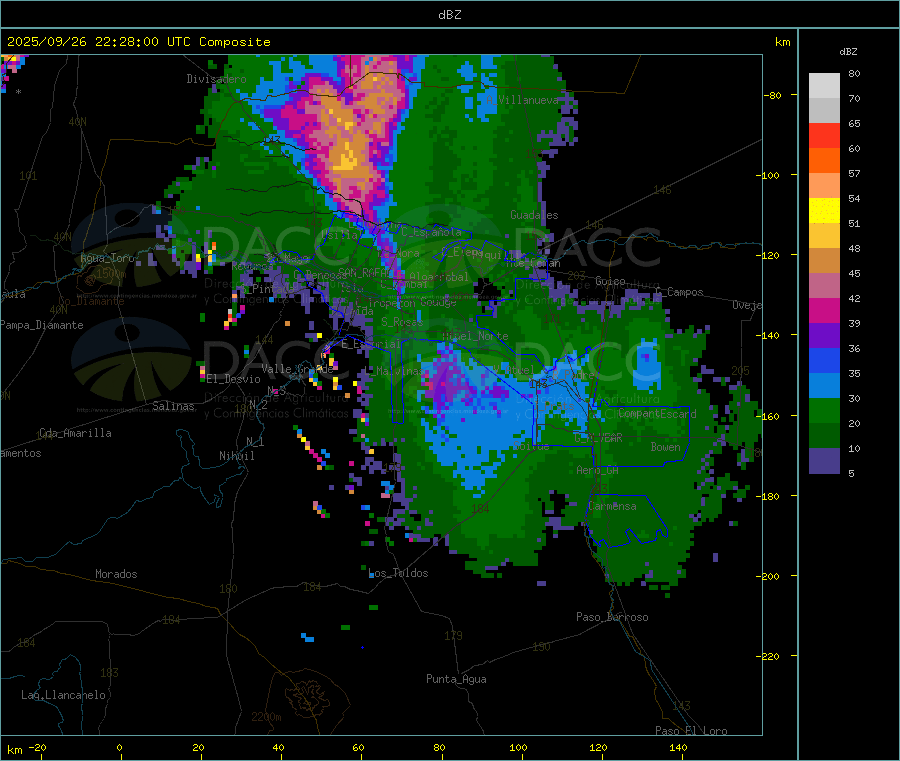Screen dimensions: 900x761
Task: Click the 'Lag.Llancanelo' label
Action: [63, 695]
